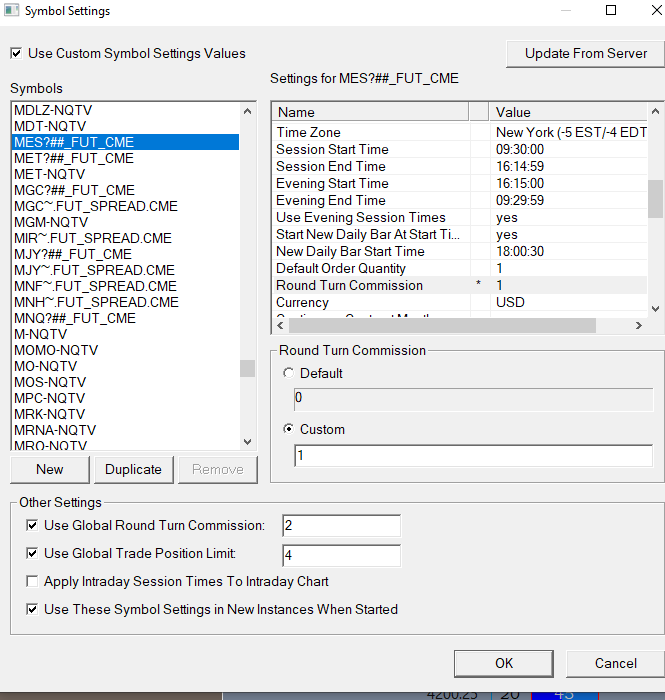Select the Evening Start Time row

460,183
